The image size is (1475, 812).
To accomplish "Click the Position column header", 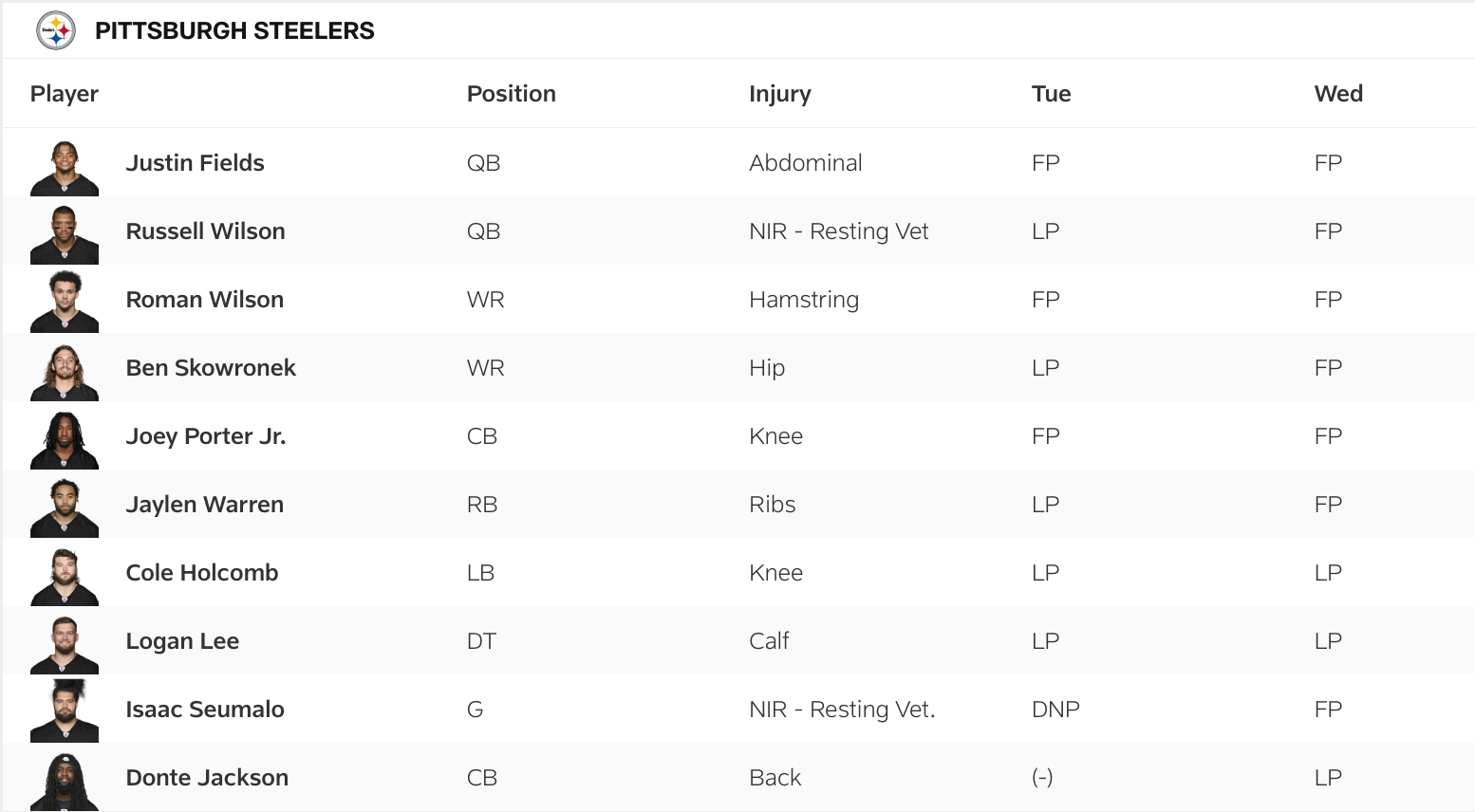I will (511, 94).
